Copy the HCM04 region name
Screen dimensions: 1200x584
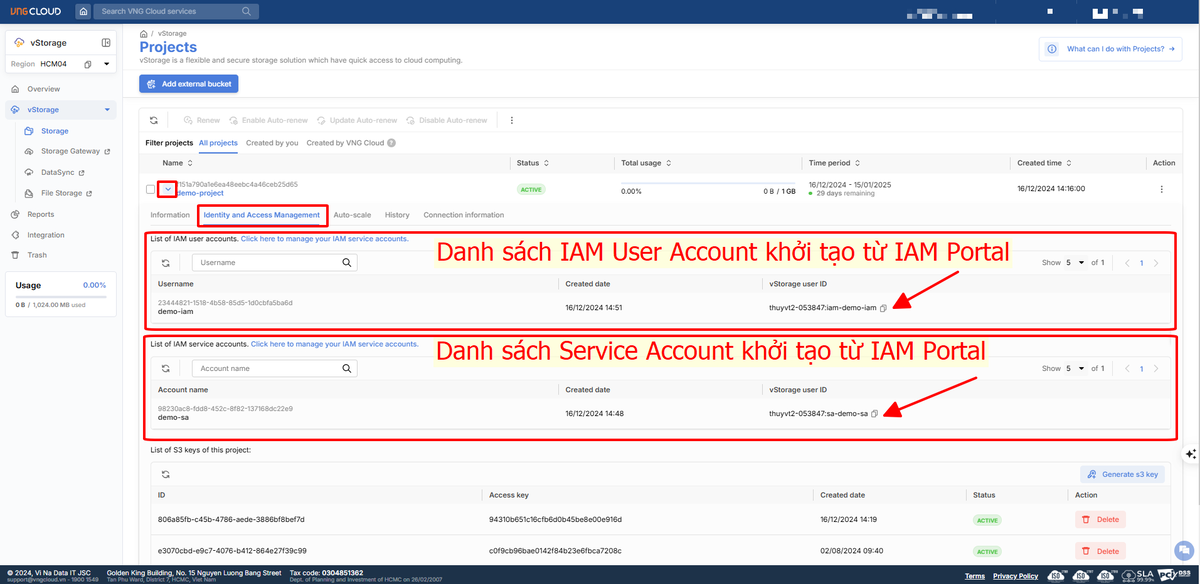pyautogui.click(x=88, y=64)
